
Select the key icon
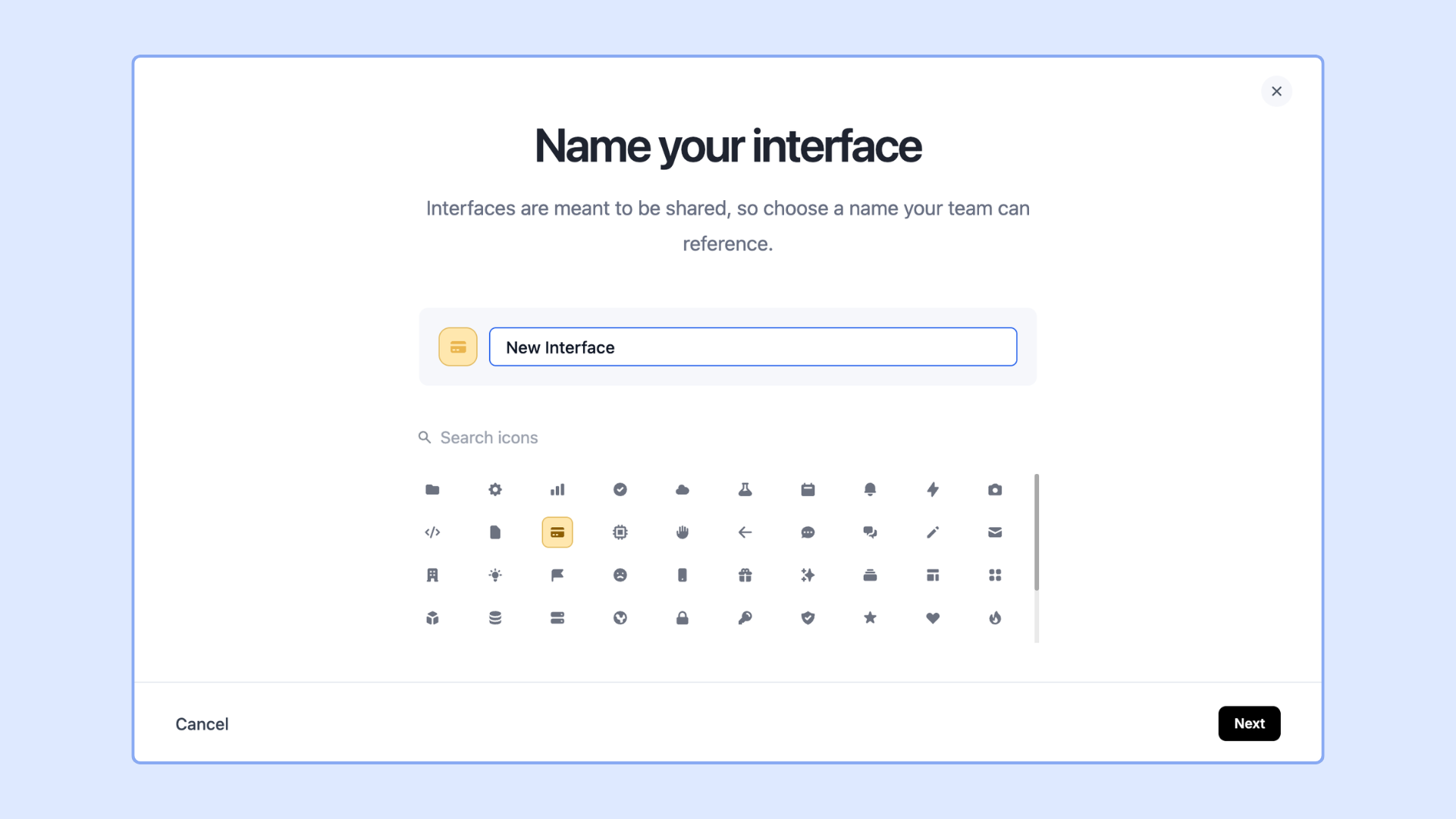coord(745,618)
